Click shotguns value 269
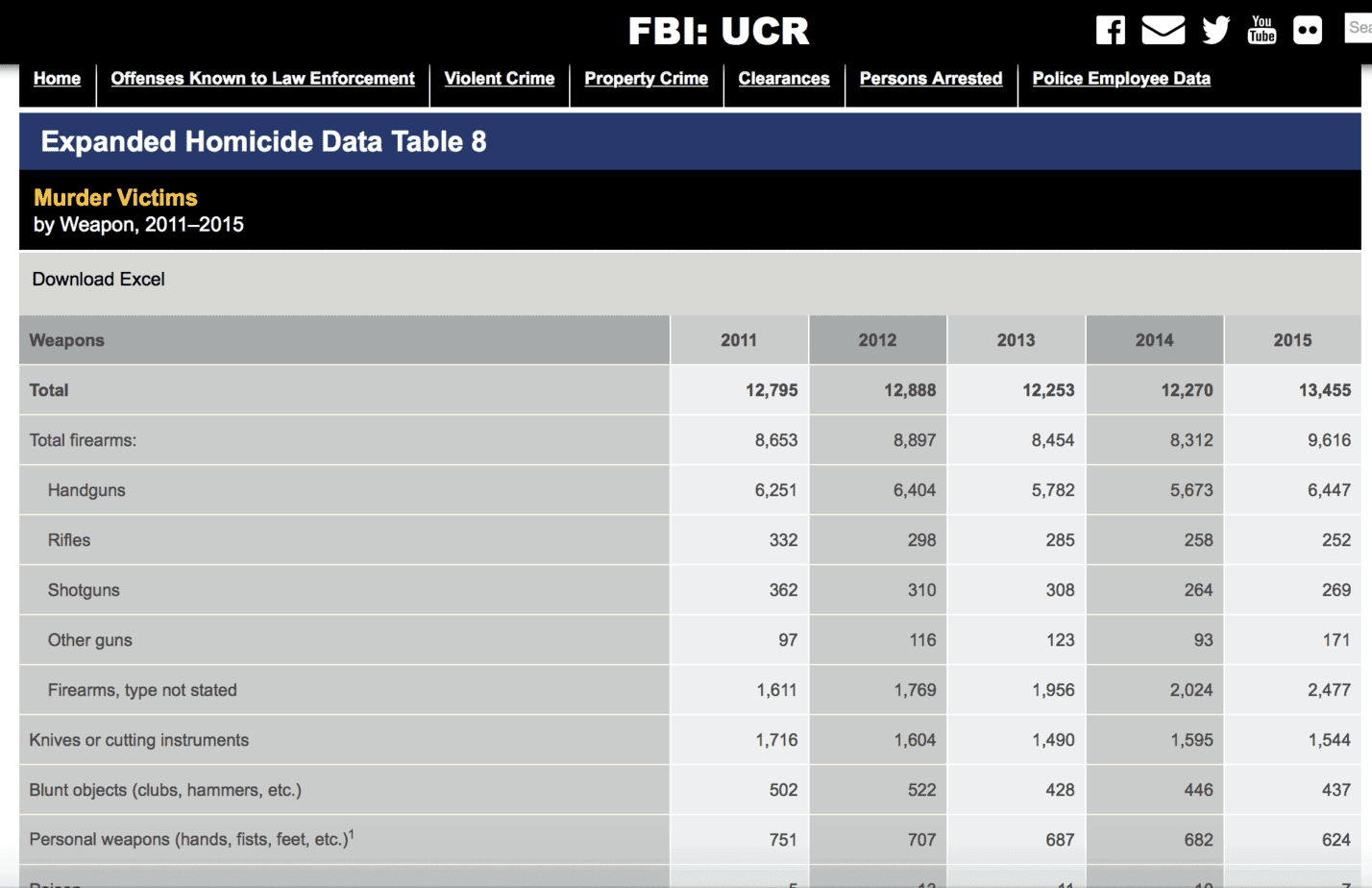 tap(1337, 590)
